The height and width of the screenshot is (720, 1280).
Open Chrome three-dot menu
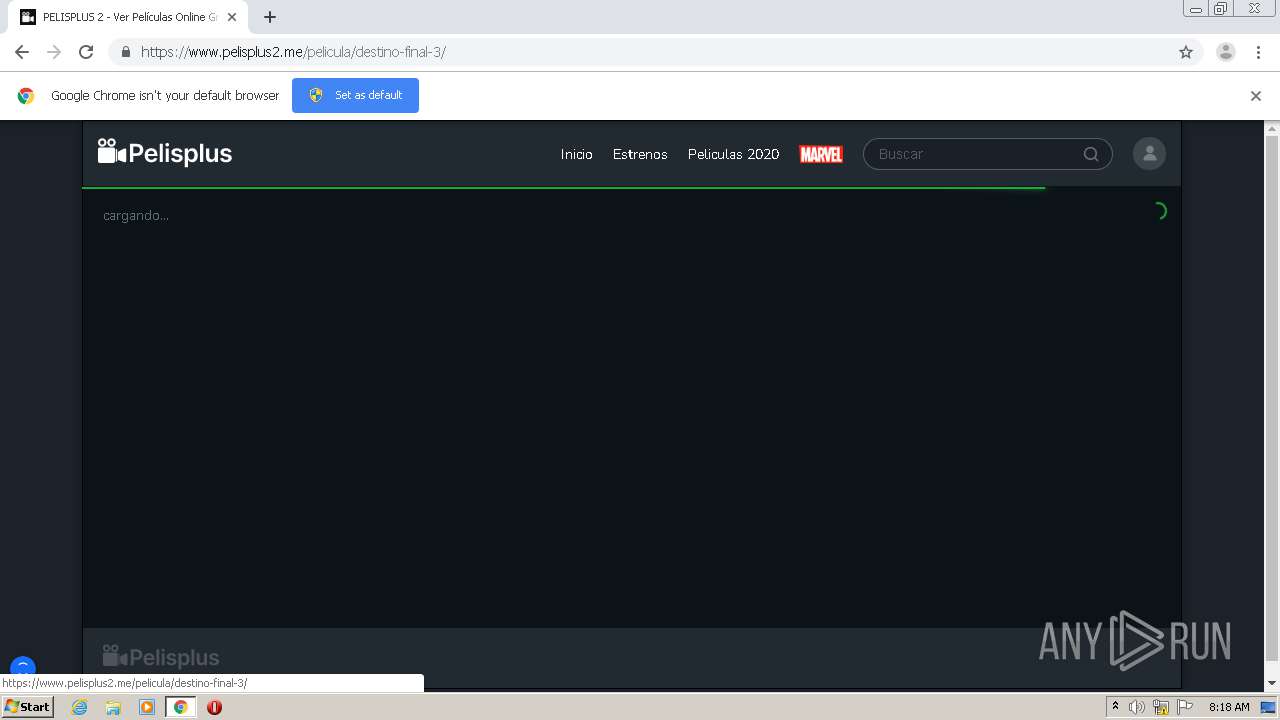[x=1258, y=52]
